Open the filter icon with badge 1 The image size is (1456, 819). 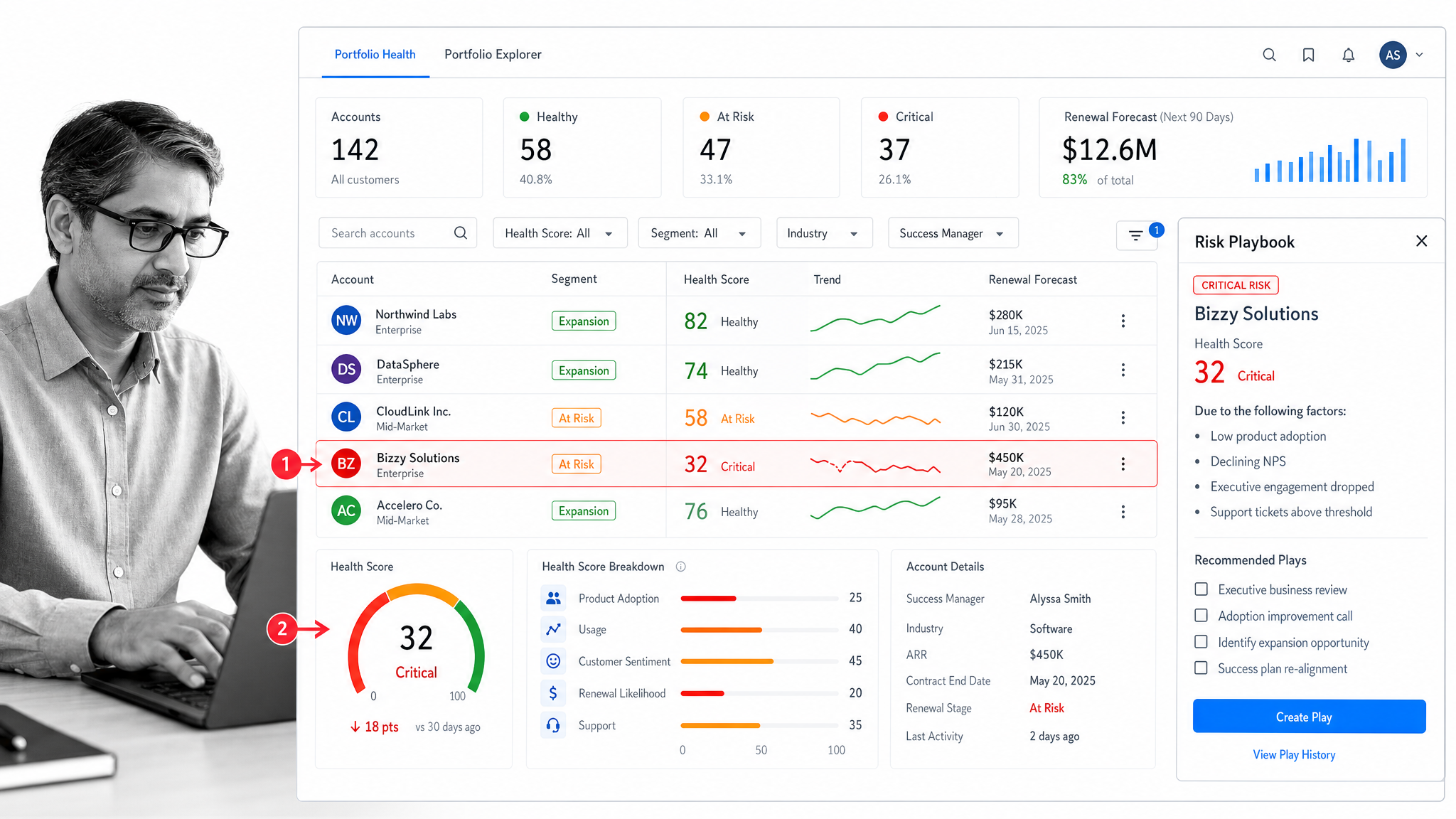click(1136, 235)
